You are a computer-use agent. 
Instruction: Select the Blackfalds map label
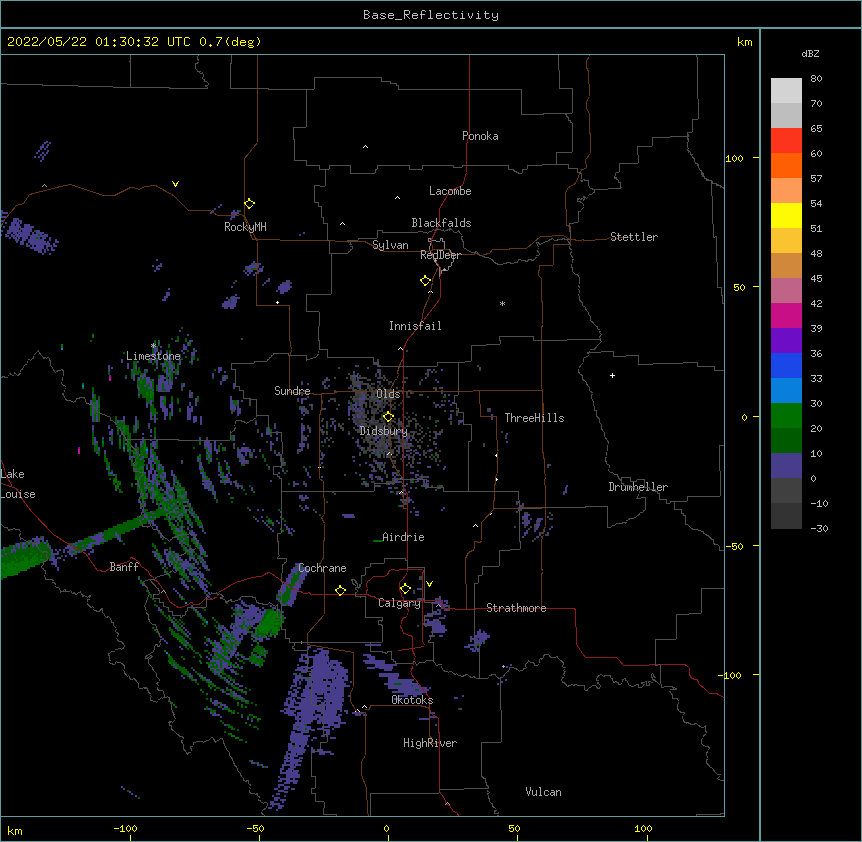point(441,223)
